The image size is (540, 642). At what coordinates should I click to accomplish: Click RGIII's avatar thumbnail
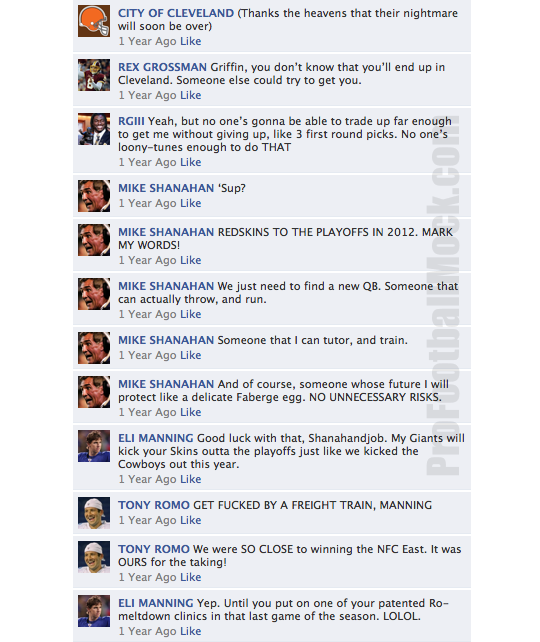click(94, 129)
